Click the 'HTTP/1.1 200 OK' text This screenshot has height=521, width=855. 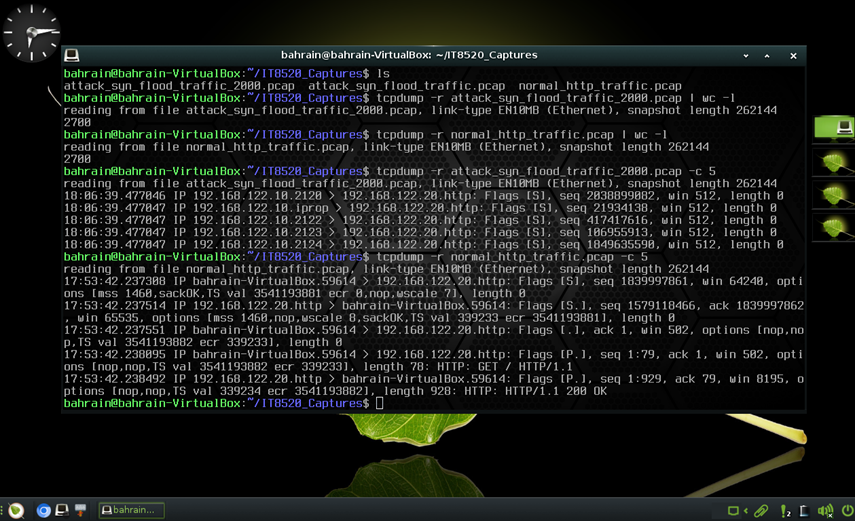(556, 391)
